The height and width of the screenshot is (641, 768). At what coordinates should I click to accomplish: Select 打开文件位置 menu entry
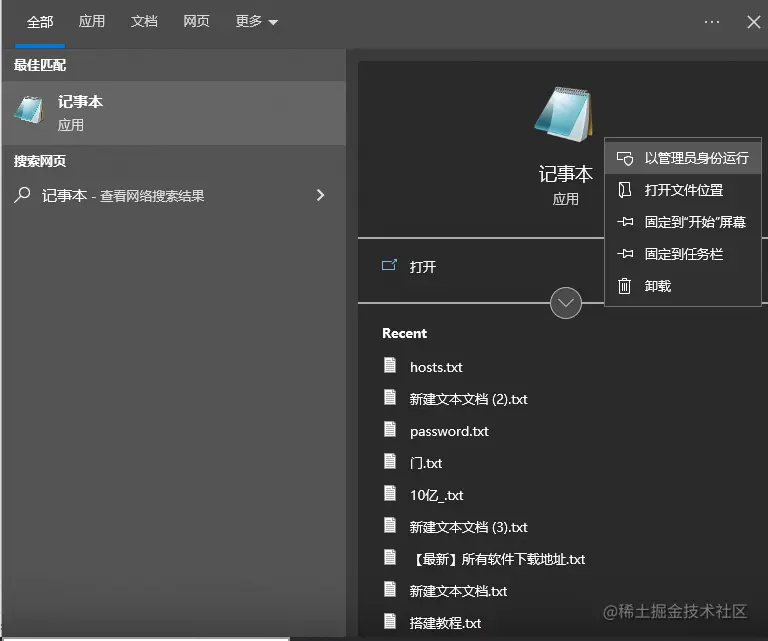click(683, 190)
